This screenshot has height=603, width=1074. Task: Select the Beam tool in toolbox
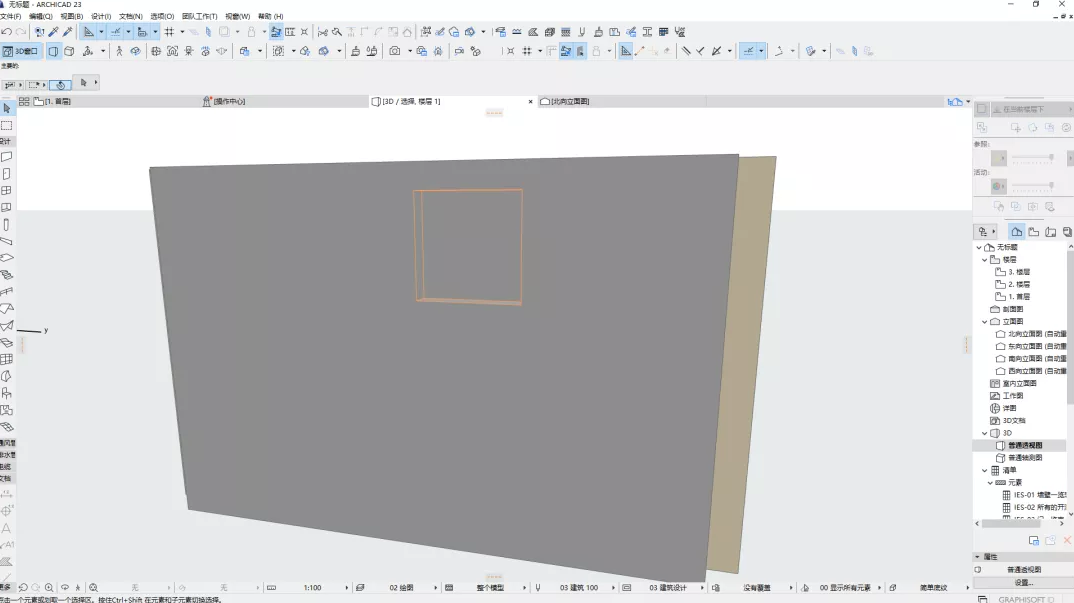click(x=7, y=241)
